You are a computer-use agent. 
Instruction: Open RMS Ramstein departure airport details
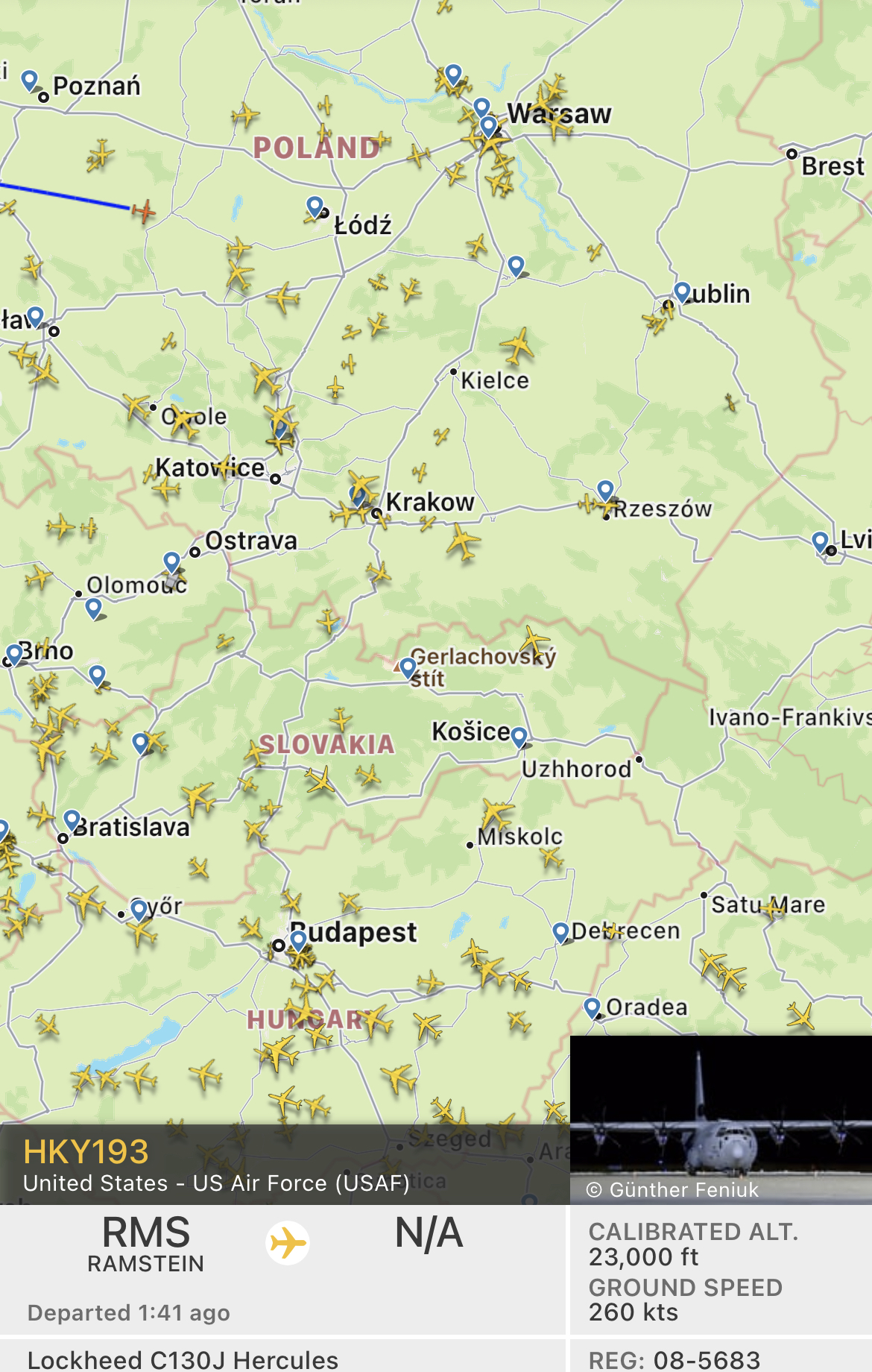pyautogui.click(x=146, y=1244)
